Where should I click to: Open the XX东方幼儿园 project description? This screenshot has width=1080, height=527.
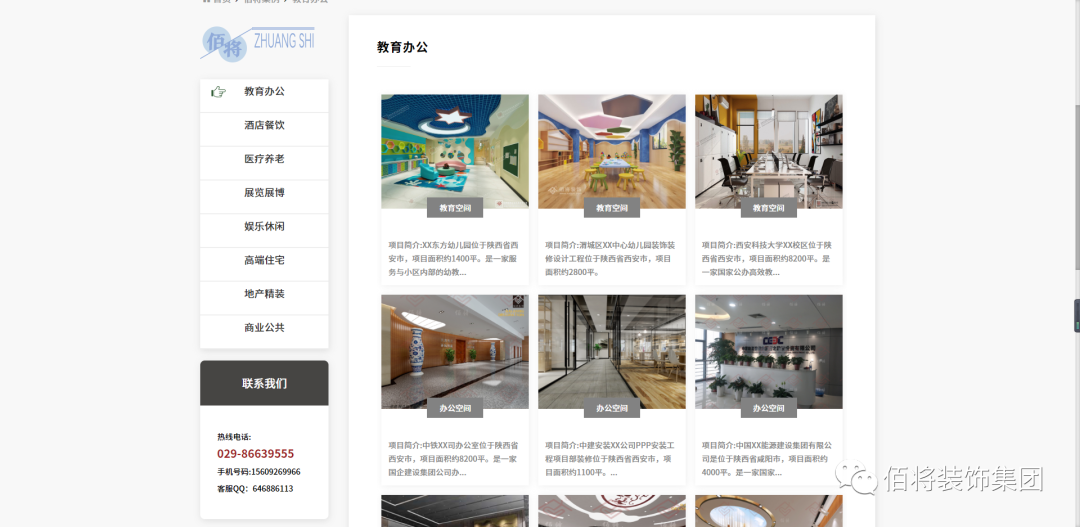click(454, 258)
